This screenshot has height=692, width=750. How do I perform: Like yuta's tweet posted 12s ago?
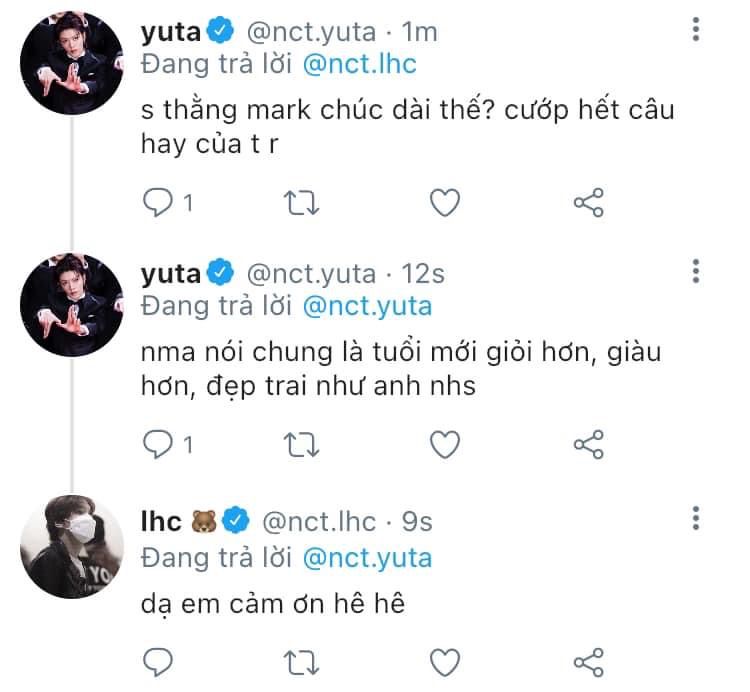(445, 445)
